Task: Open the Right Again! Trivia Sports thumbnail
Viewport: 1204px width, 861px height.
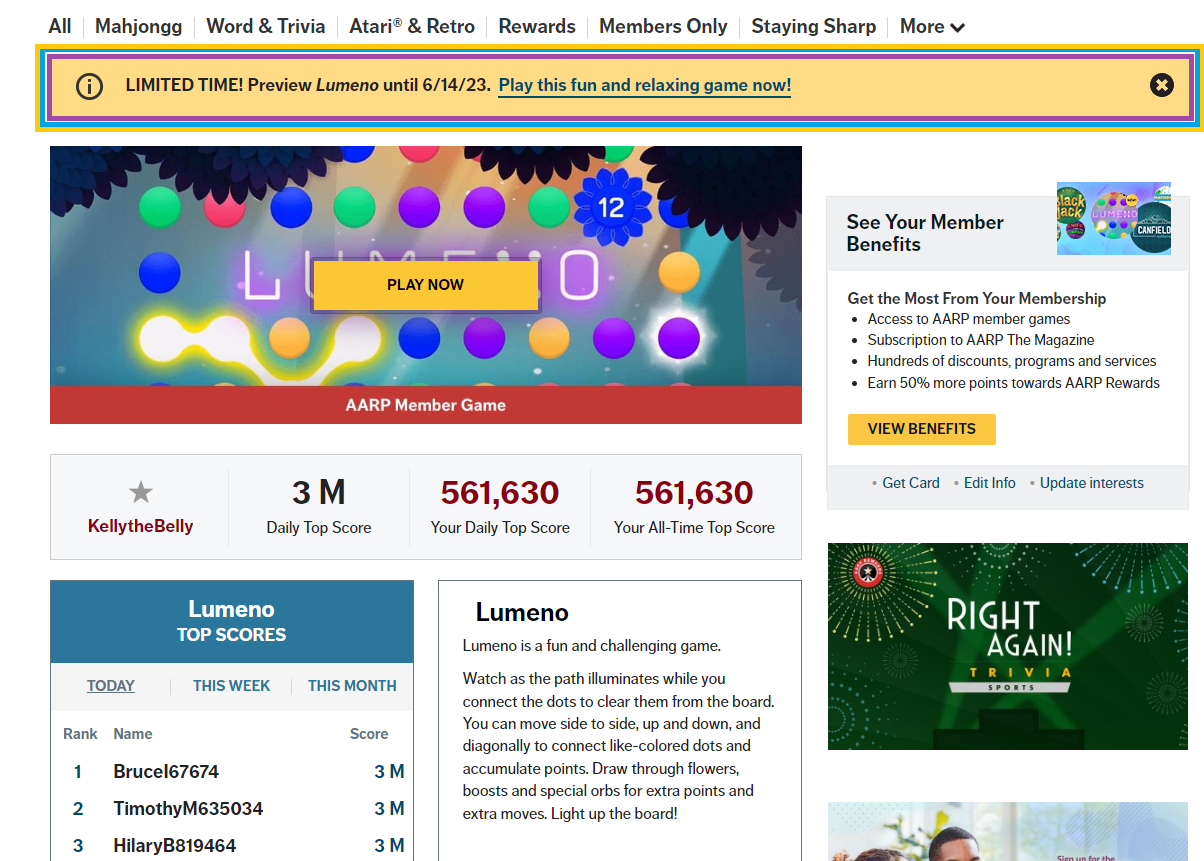Action: pyautogui.click(x=1007, y=646)
